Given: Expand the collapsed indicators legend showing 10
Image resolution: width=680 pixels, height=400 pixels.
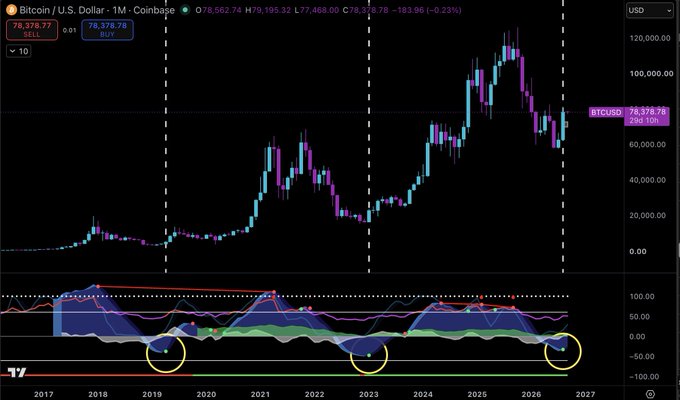Looking at the screenshot, I should tap(18, 51).
